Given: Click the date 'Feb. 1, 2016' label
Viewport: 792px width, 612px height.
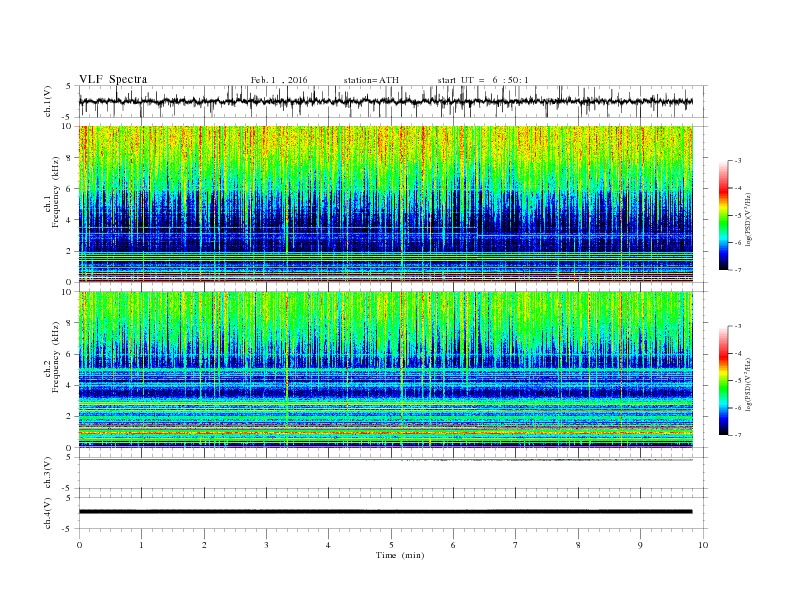Looking at the screenshot, I should [279, 80].
